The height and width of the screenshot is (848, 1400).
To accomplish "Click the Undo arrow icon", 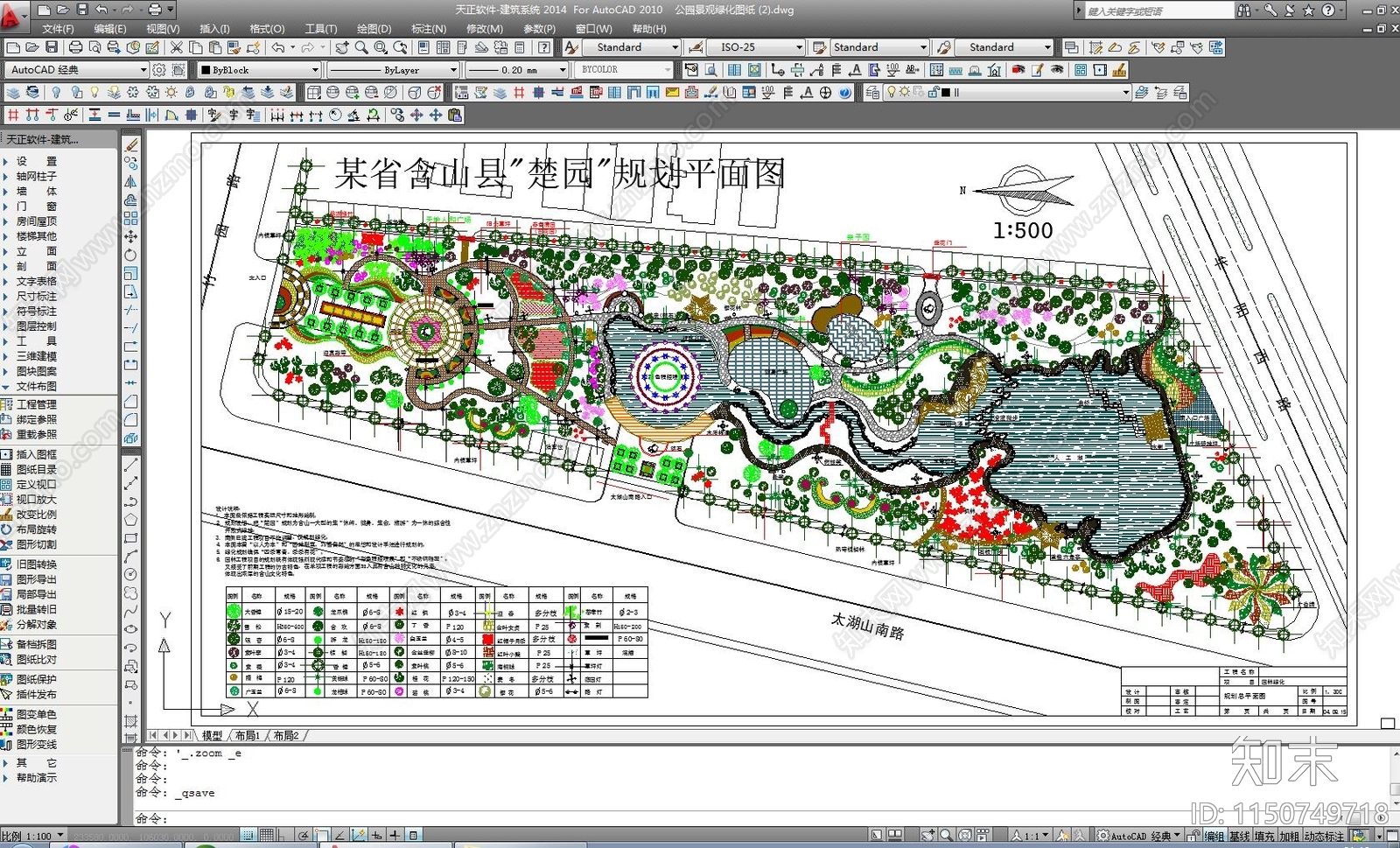I will pos(278,47).
